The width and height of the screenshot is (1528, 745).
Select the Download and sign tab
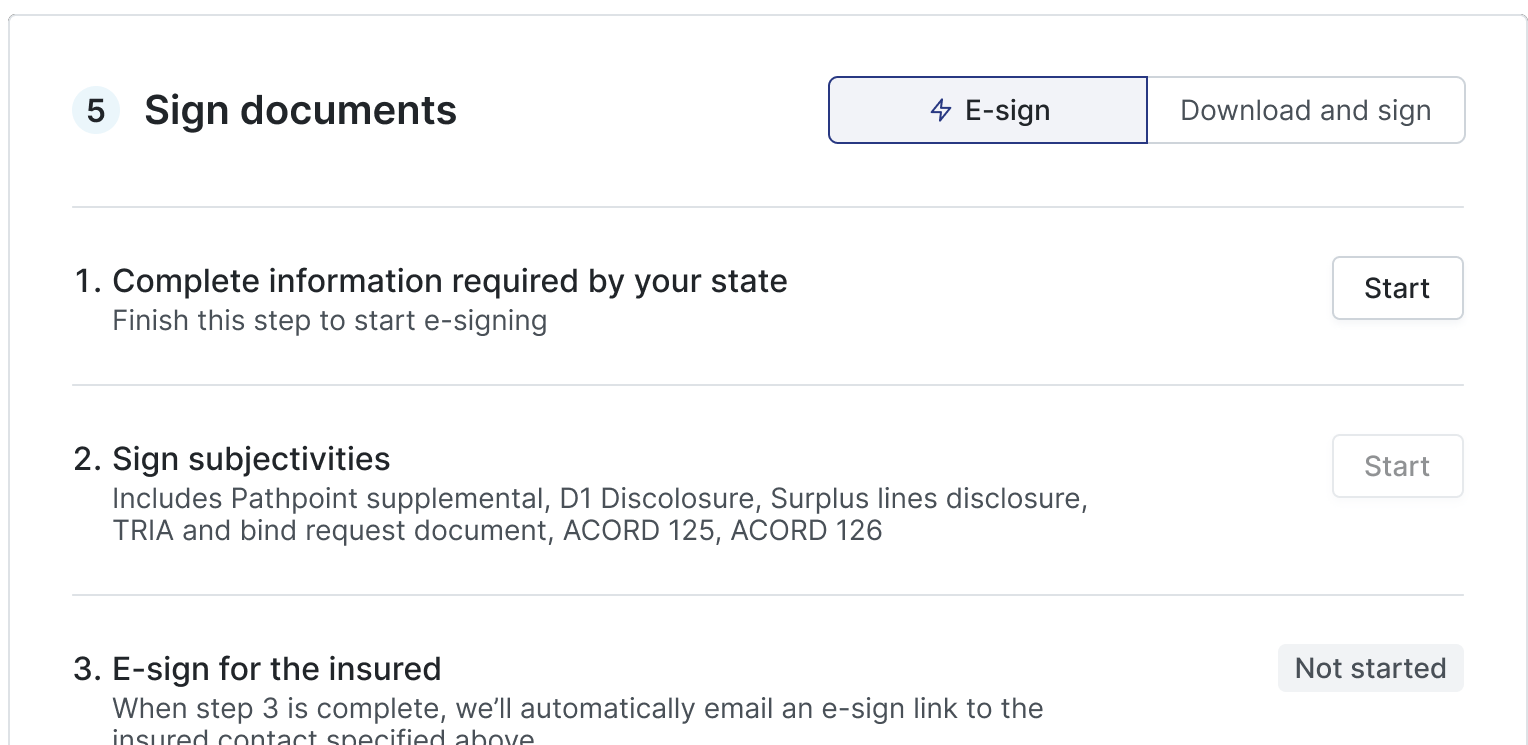click(1305, 110)
